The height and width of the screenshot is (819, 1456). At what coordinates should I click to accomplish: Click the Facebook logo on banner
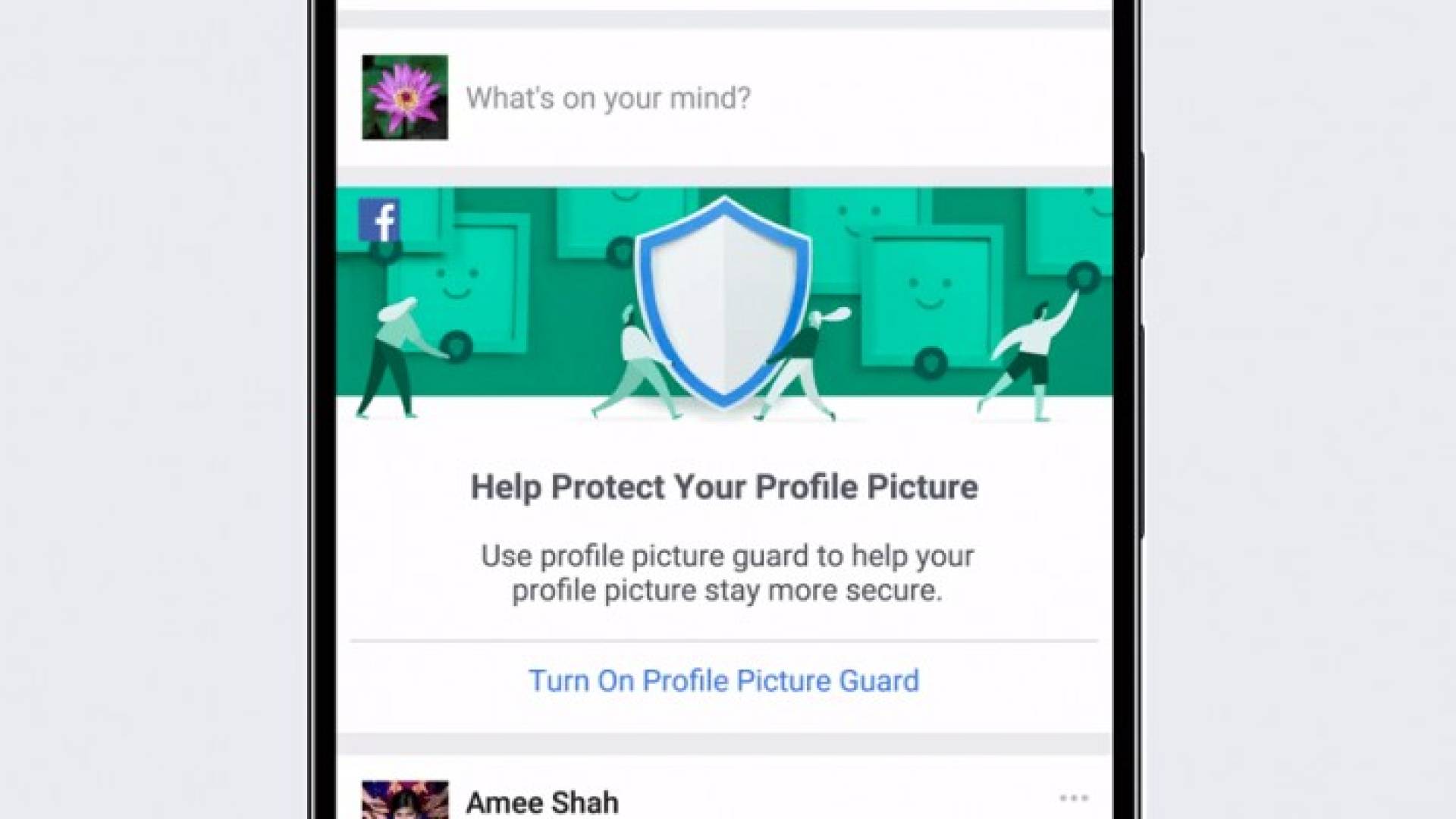coord(379,220)
